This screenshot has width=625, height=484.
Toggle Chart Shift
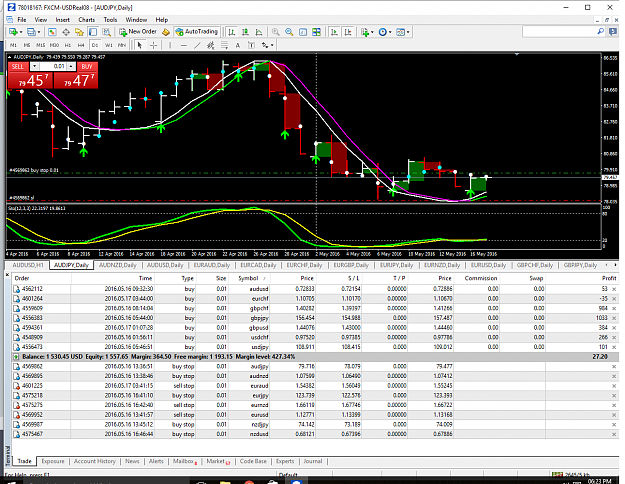(x=348, y=32)
